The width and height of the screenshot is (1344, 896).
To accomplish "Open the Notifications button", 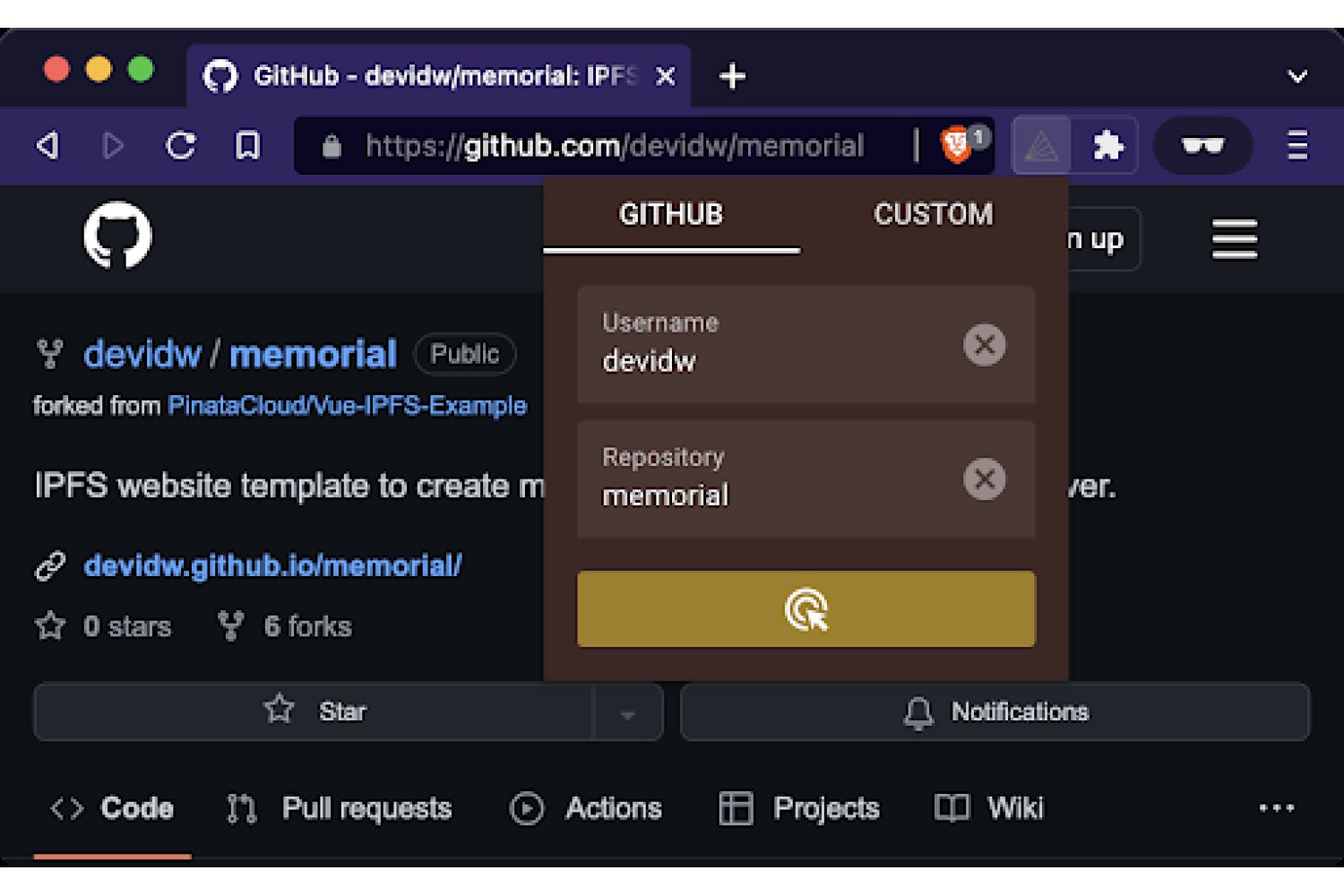I will [x=995, y=712].
